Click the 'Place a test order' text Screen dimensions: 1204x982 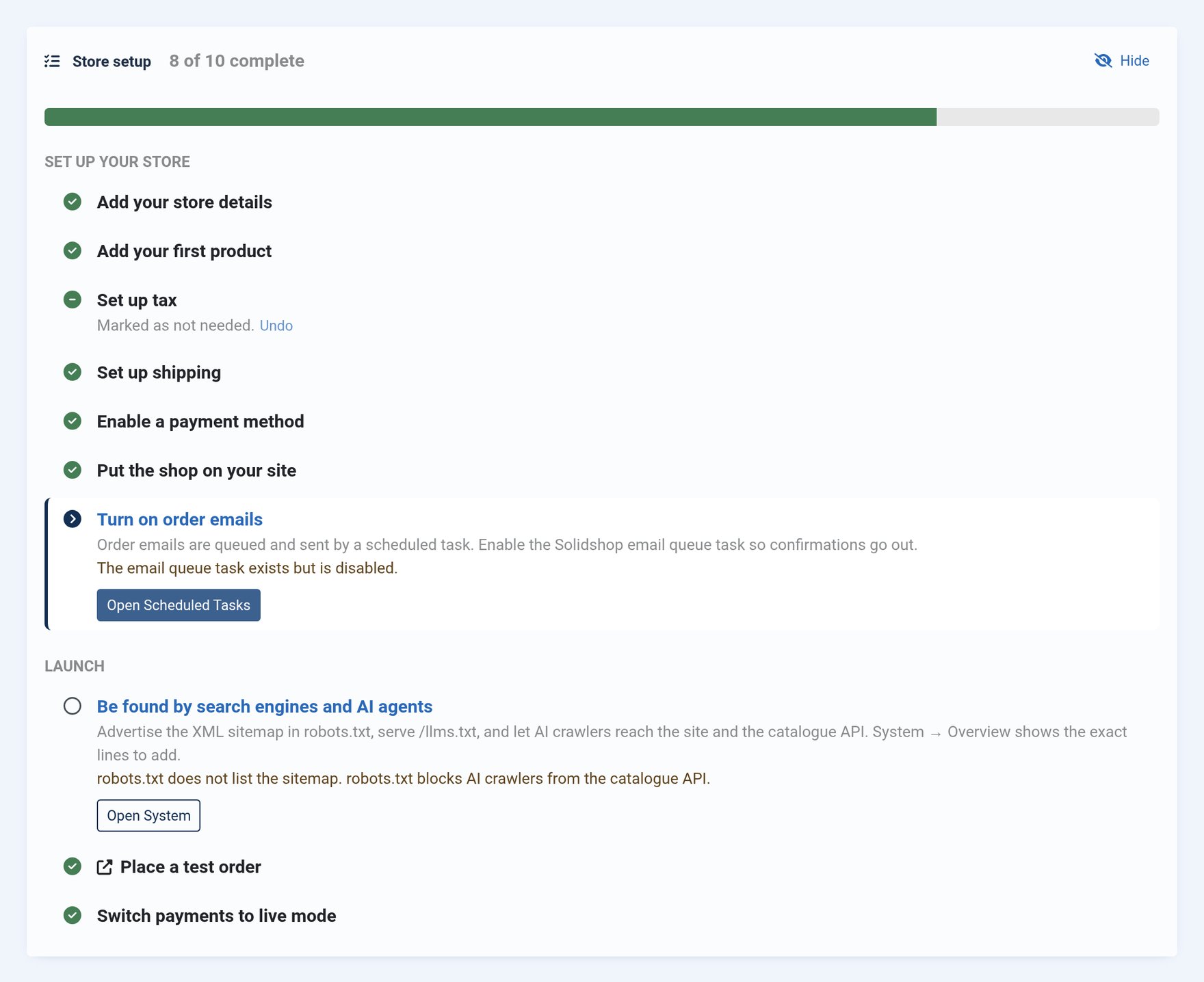point(191,867)
